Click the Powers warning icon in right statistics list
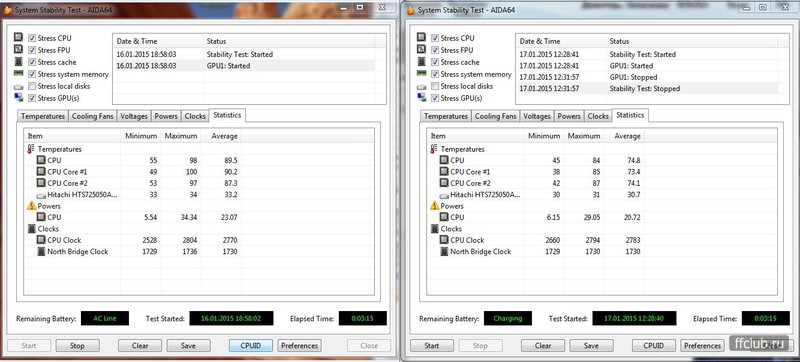The image size is (800, 362). [x=434, y=206]
